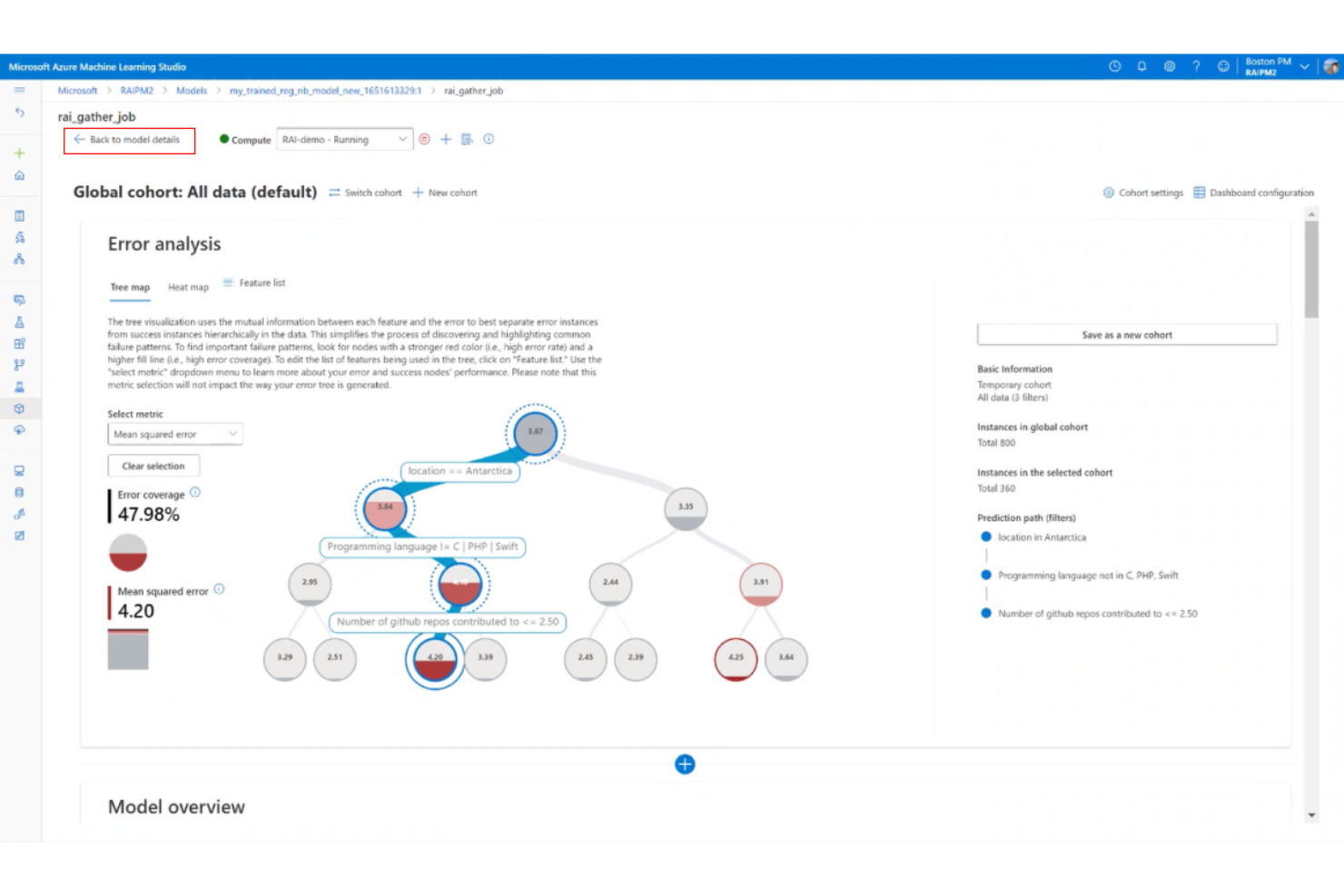Open the Datastores cylinder icon in sidebar
The height and width of the screenshot is (896, 1344).
pos(19,493)
